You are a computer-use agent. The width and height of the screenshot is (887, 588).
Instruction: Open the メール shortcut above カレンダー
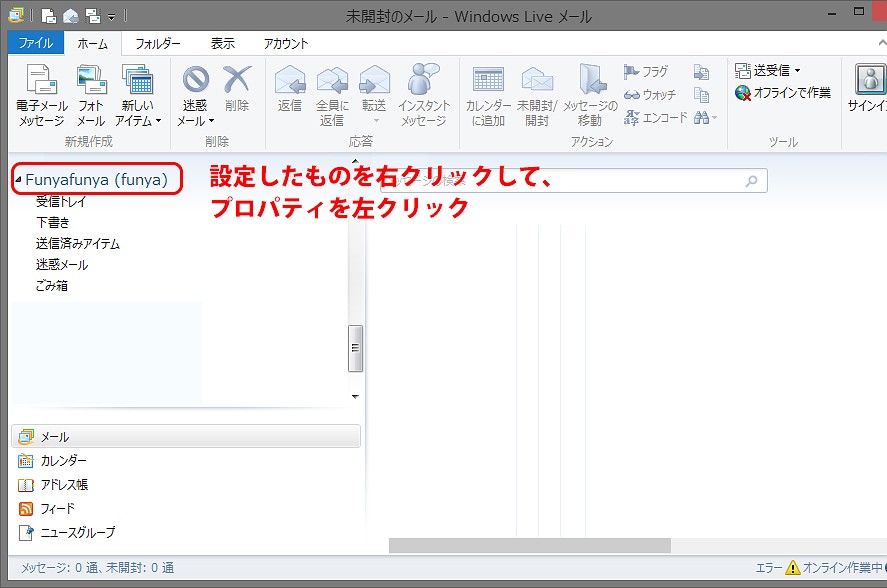coord(186,436)
